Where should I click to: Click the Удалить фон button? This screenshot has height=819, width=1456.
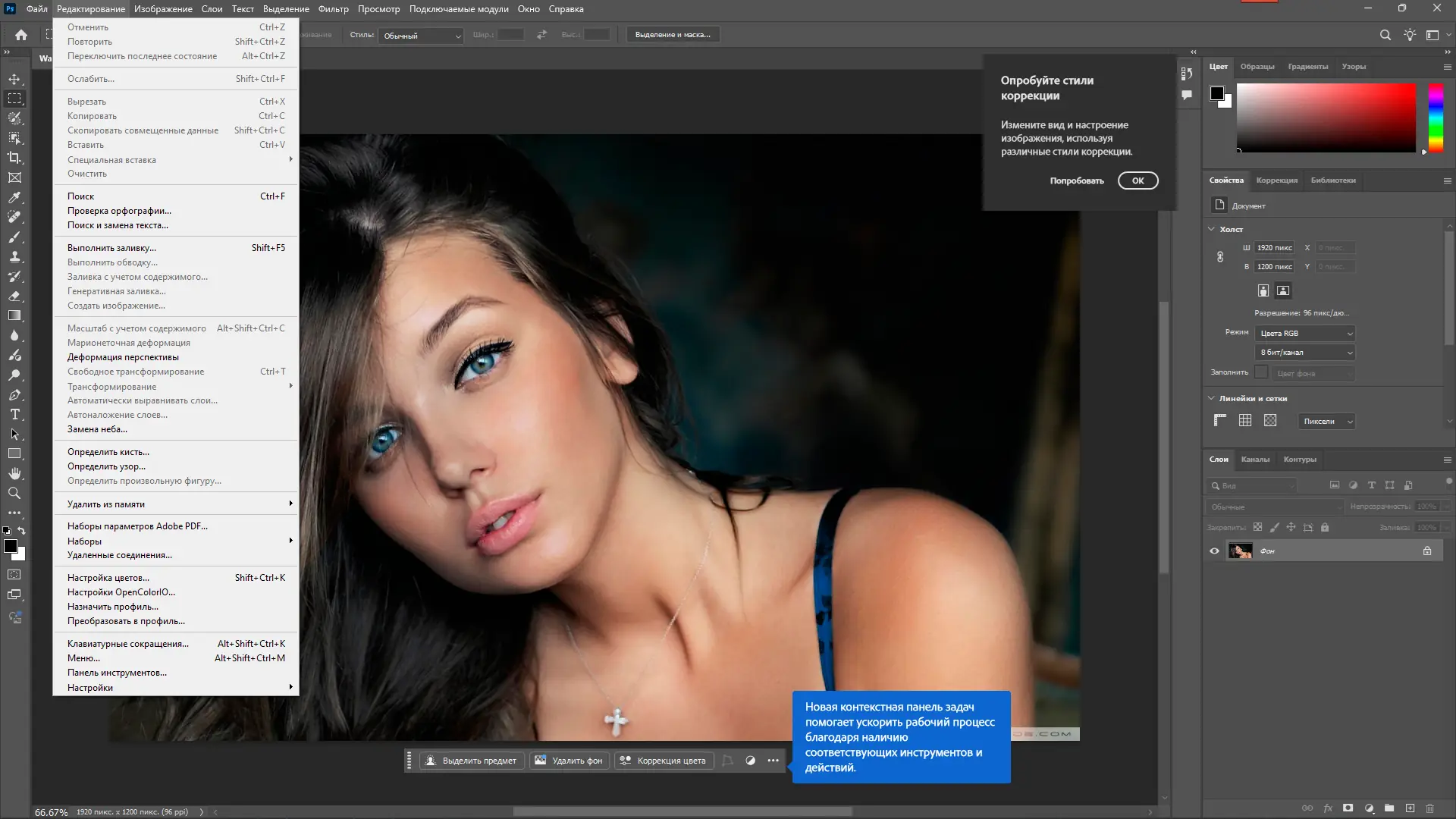[x=570, y=761]
